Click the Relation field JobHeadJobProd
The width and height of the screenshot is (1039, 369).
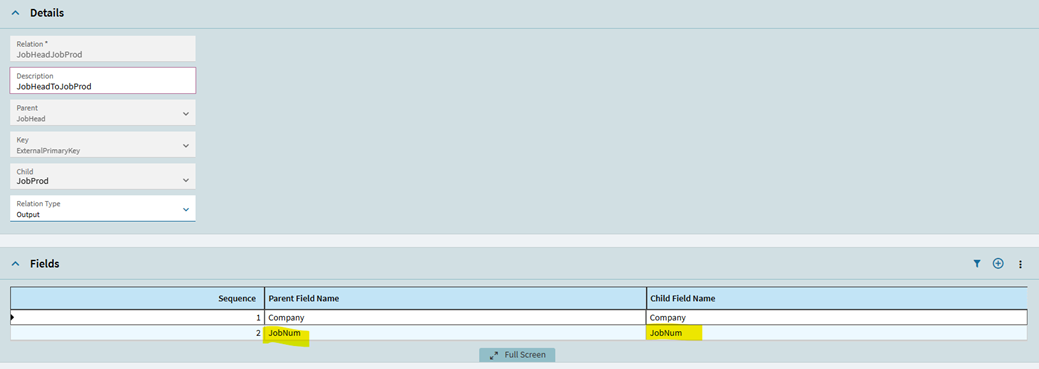point(103,49)
